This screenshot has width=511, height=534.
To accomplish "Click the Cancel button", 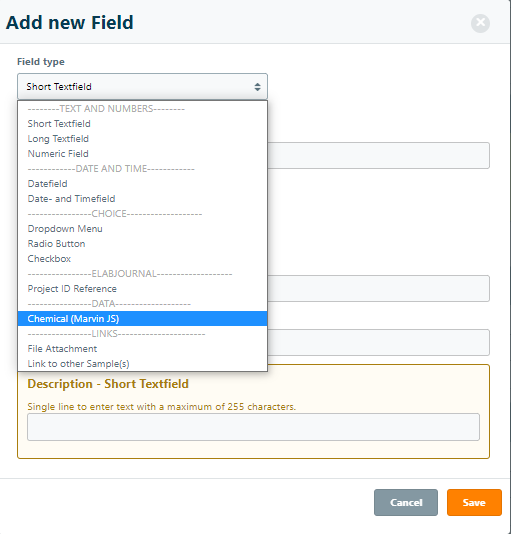I will 406,502.
